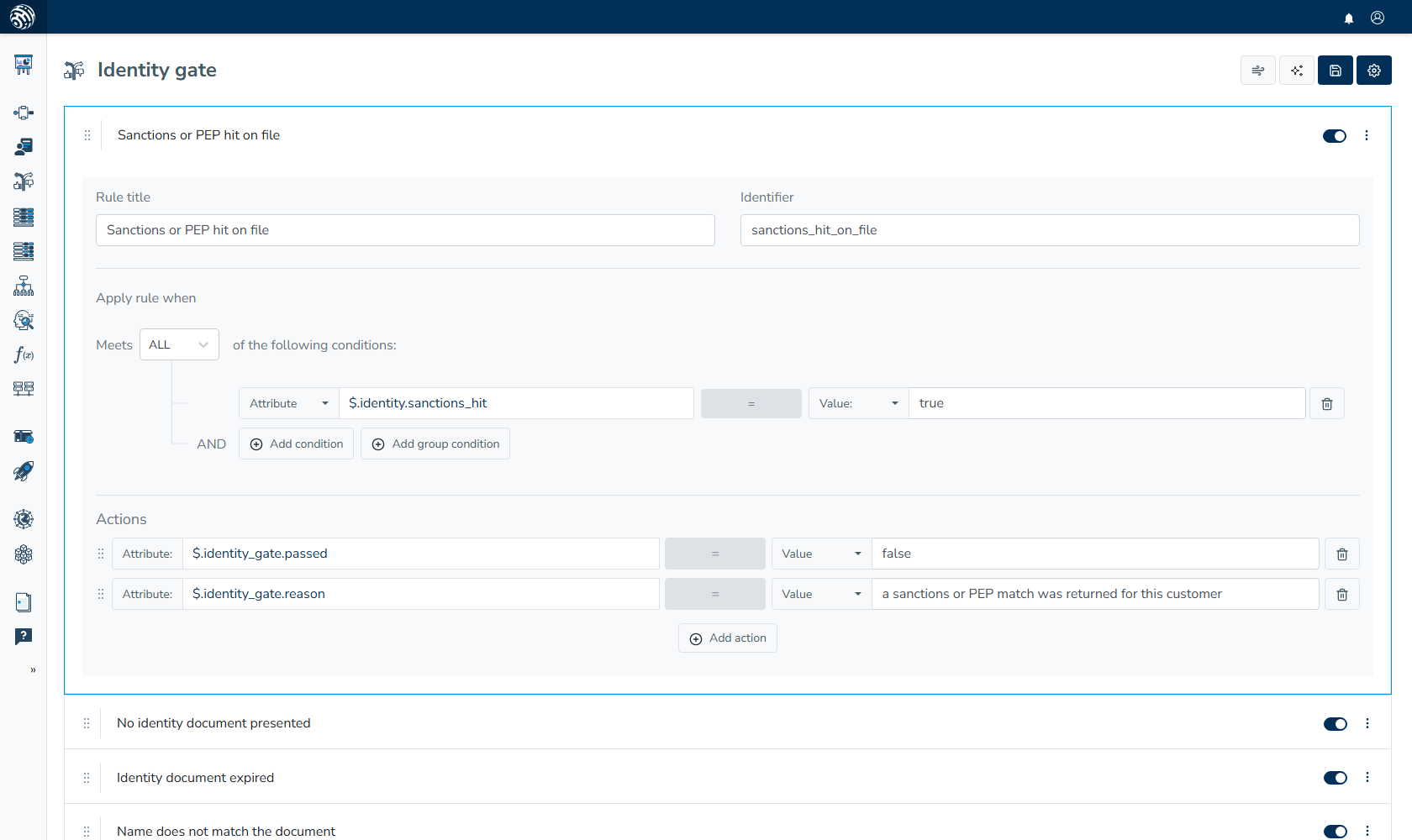Open Value dropdown for identity_gate.reason action
1412x840 pixels.
click(x=822, y=594)
